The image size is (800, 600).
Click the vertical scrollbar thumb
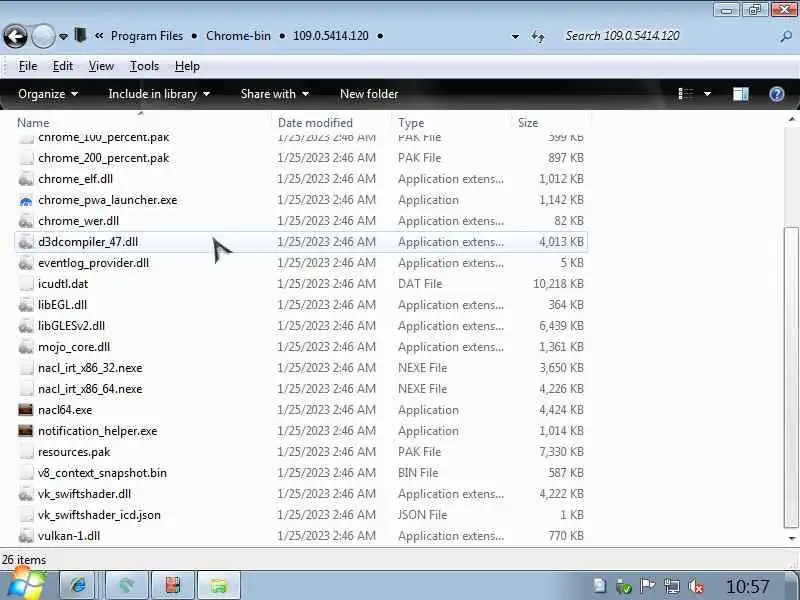point(791,377)
